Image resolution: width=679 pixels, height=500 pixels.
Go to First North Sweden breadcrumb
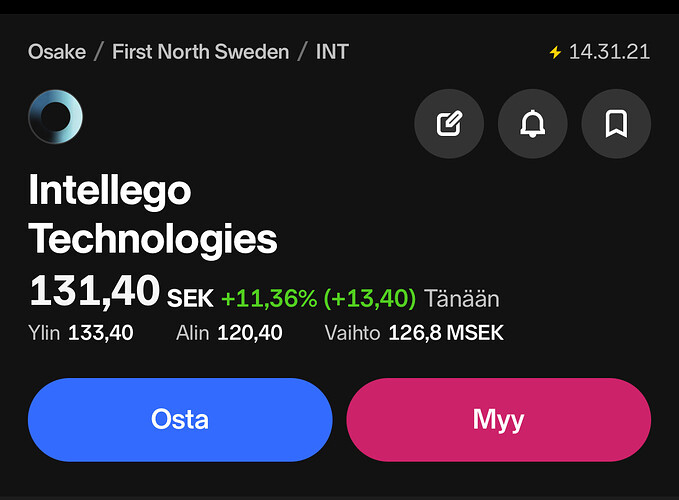click(200, 51)
